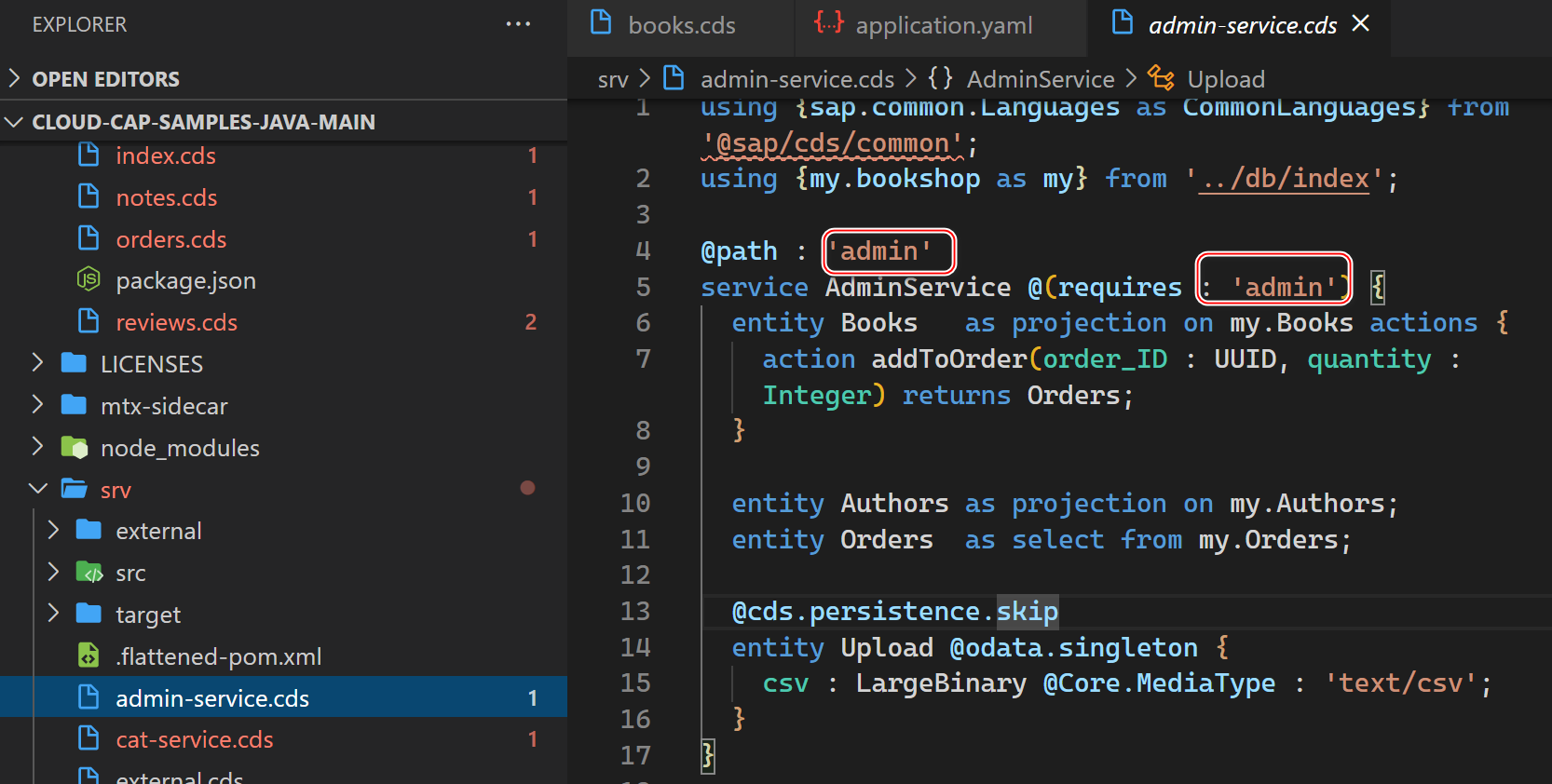
Task: Click the package.json node JS icon
Action: 88,279
